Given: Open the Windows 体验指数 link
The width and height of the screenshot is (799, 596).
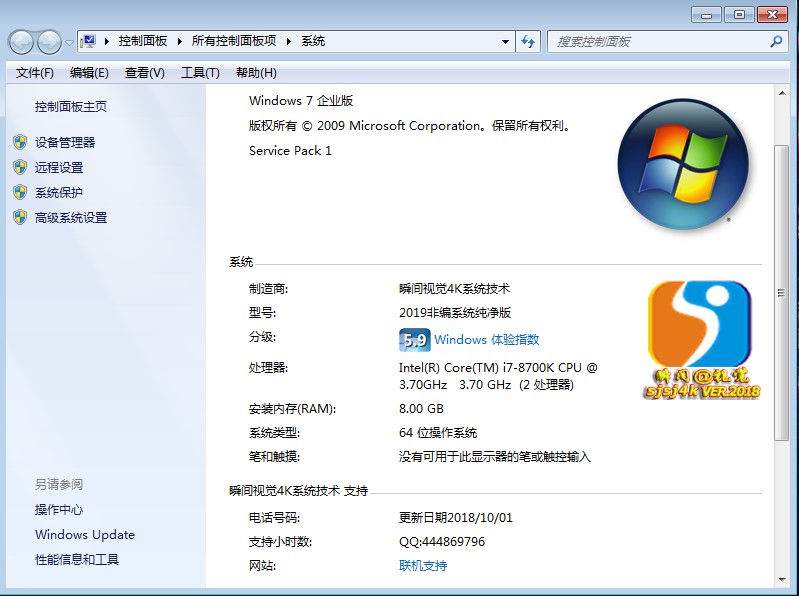Looking at the screenshot, I should point(487,340).
